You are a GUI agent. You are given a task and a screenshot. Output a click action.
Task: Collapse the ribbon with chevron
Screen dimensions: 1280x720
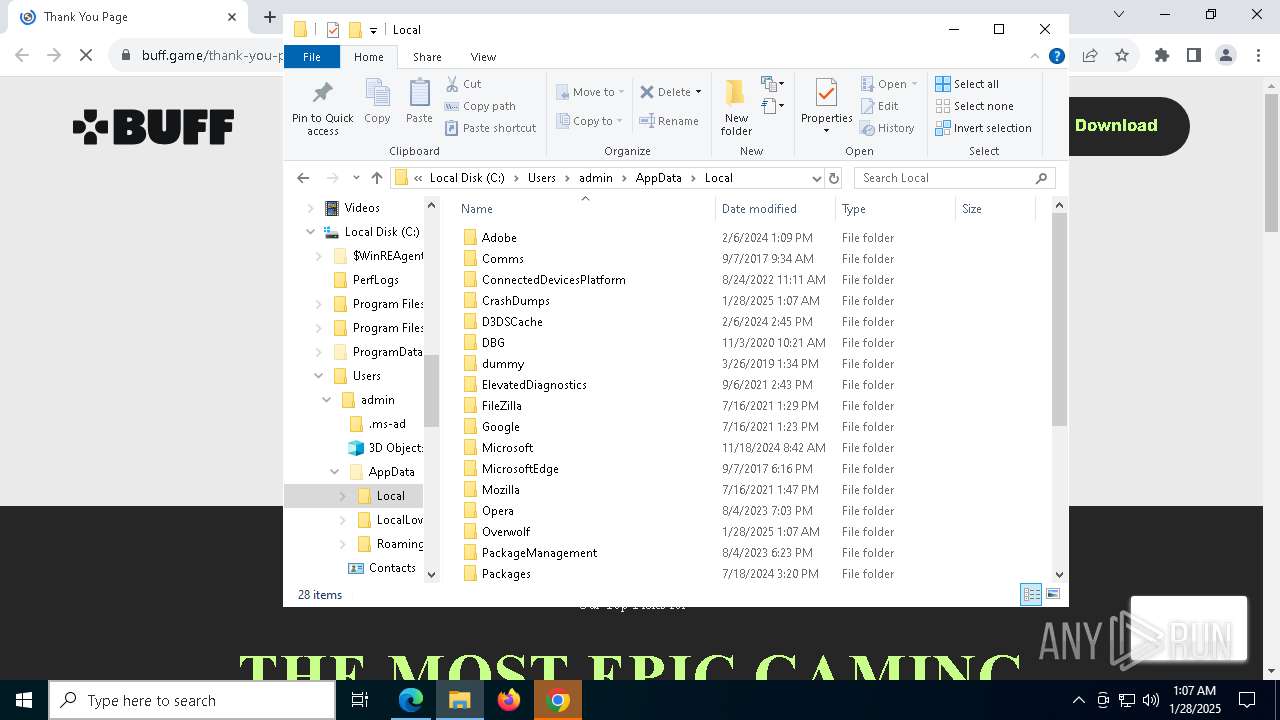(1035, 57)
